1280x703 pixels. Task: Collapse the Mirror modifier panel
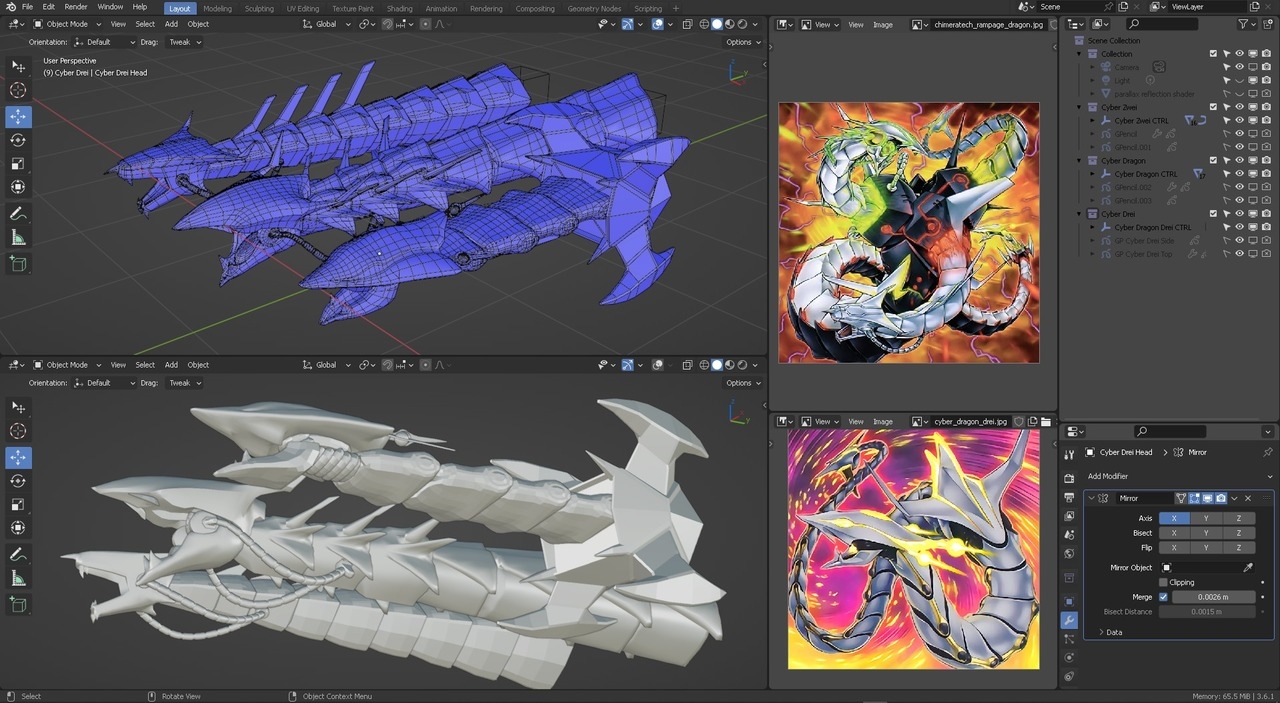click(x=1091, y=498)
